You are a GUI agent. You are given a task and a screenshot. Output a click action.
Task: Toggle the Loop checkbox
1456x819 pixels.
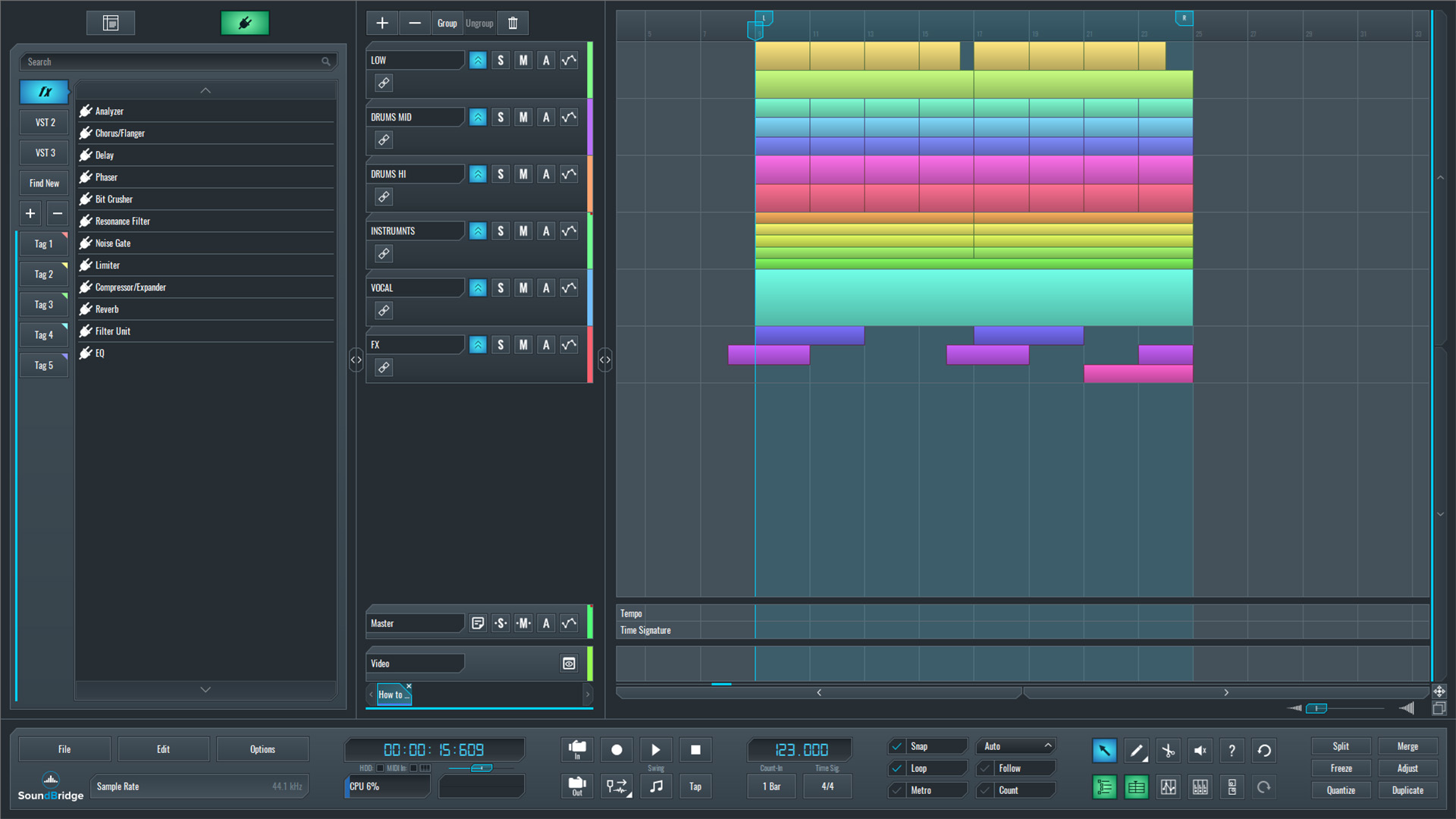pyautogui.click(x=897, y=768)
